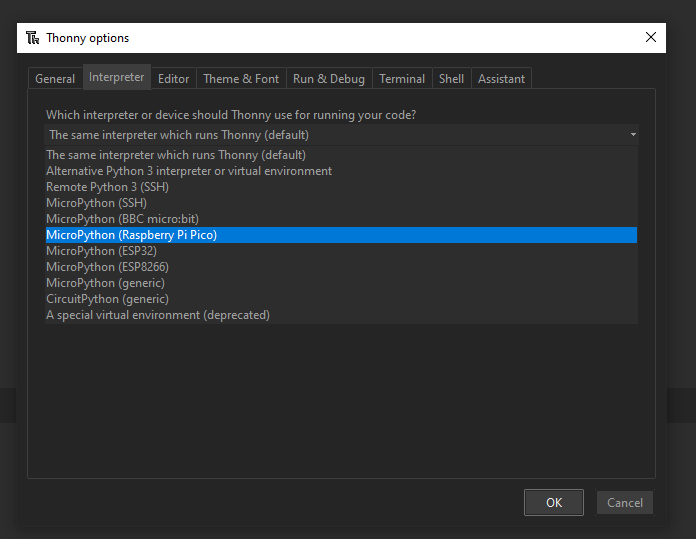Switch to the Editor tab
This screenshot has width=696, height=539.
pos(174,79)
